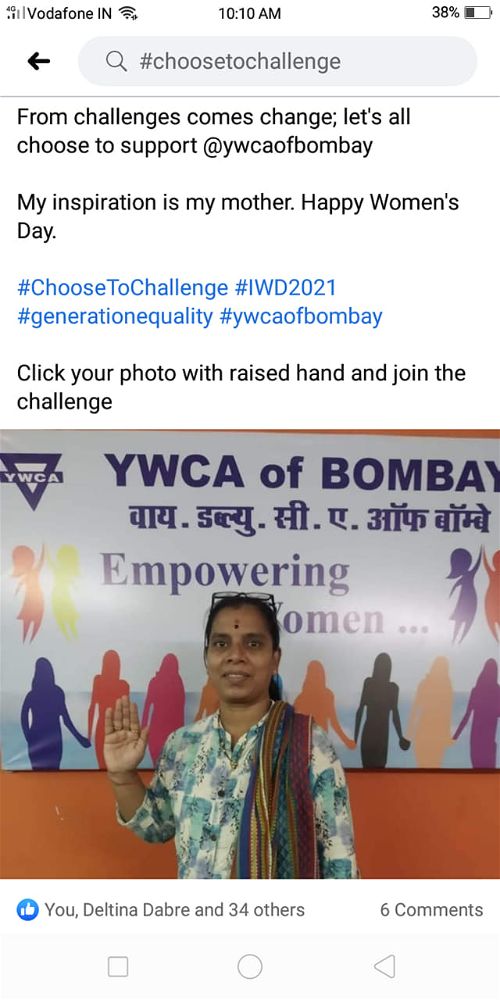Tap the Android home circle icon

tap(250, 966)
